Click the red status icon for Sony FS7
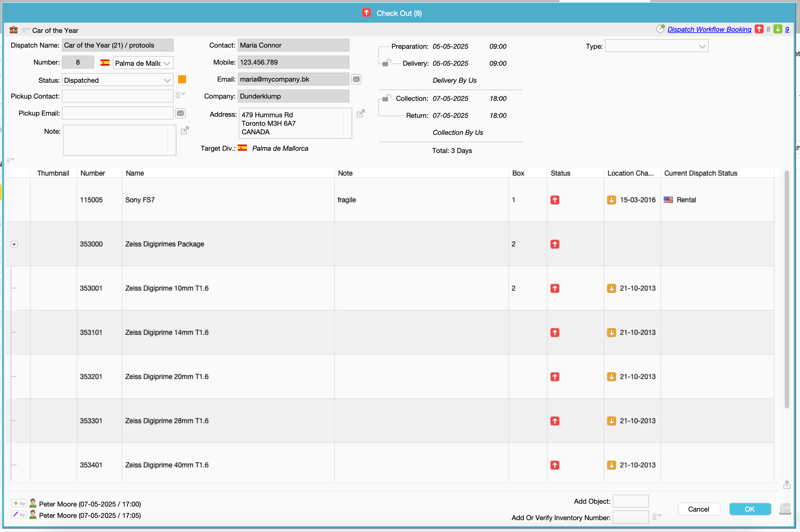This screenshot has height=532, width=800. coord(555,200)
